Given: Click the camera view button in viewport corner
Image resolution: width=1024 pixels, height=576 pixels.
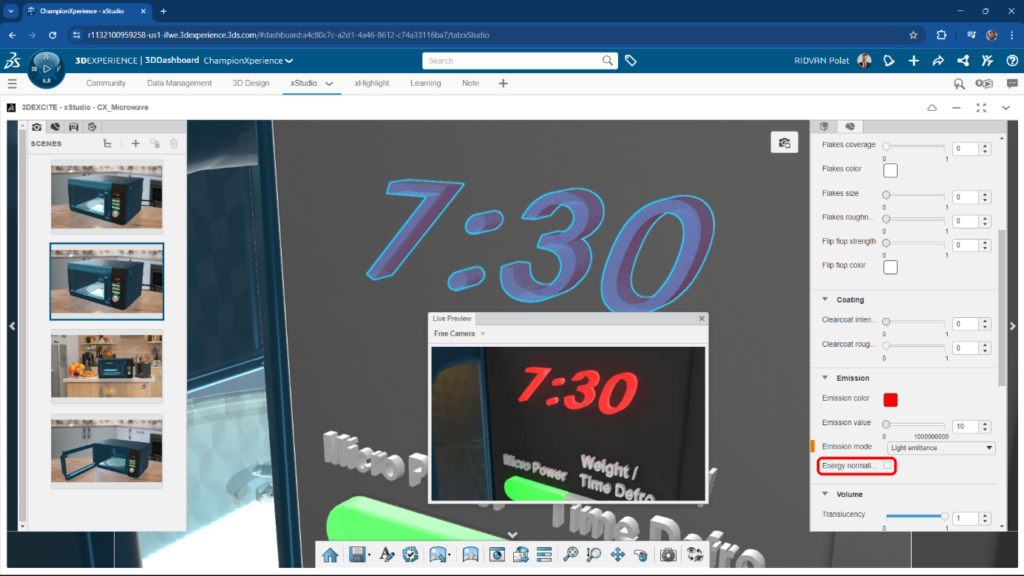Looking at the screenshot, I should click(x=784, y=143).
